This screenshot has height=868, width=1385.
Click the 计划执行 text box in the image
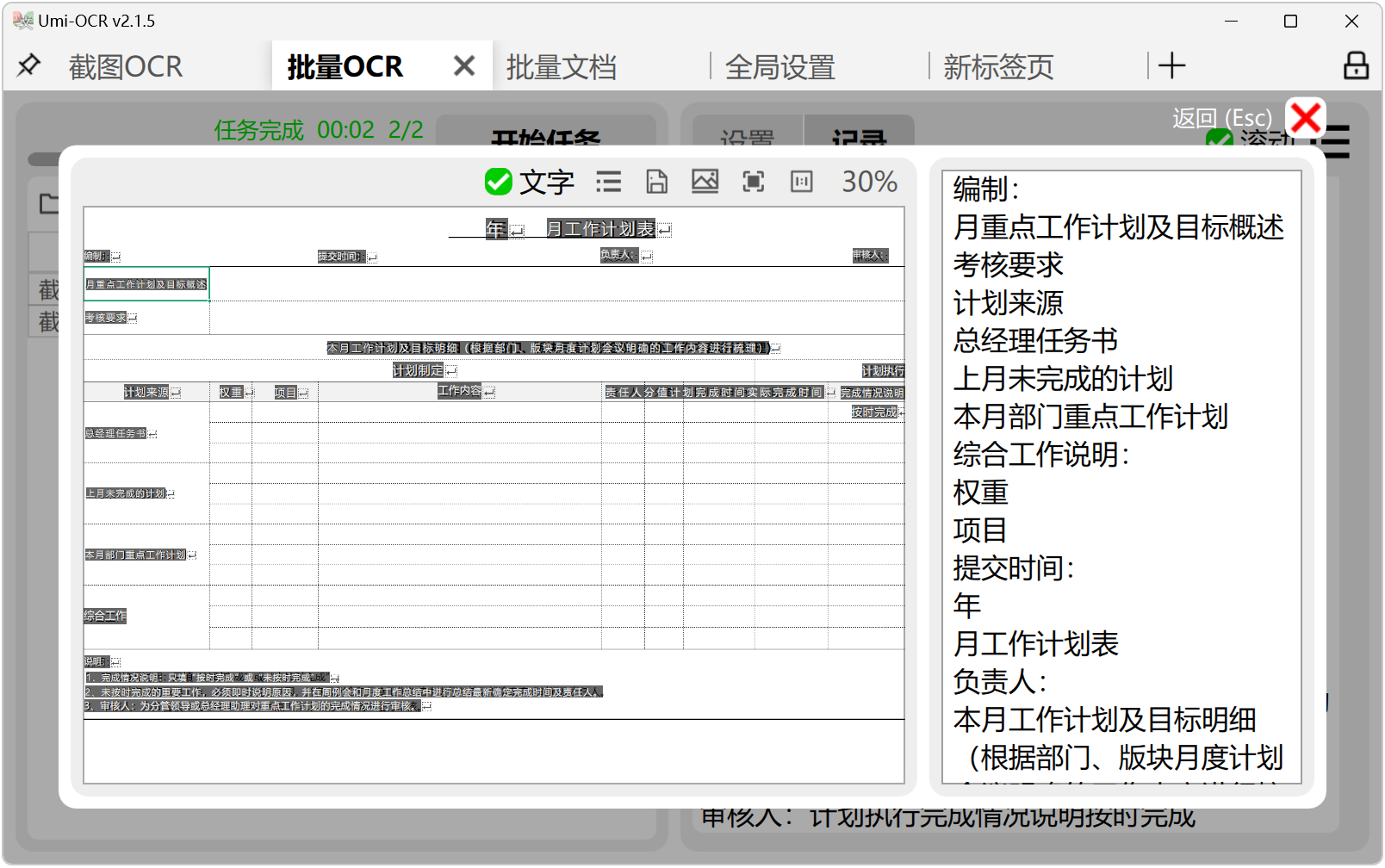pos(884,370)
